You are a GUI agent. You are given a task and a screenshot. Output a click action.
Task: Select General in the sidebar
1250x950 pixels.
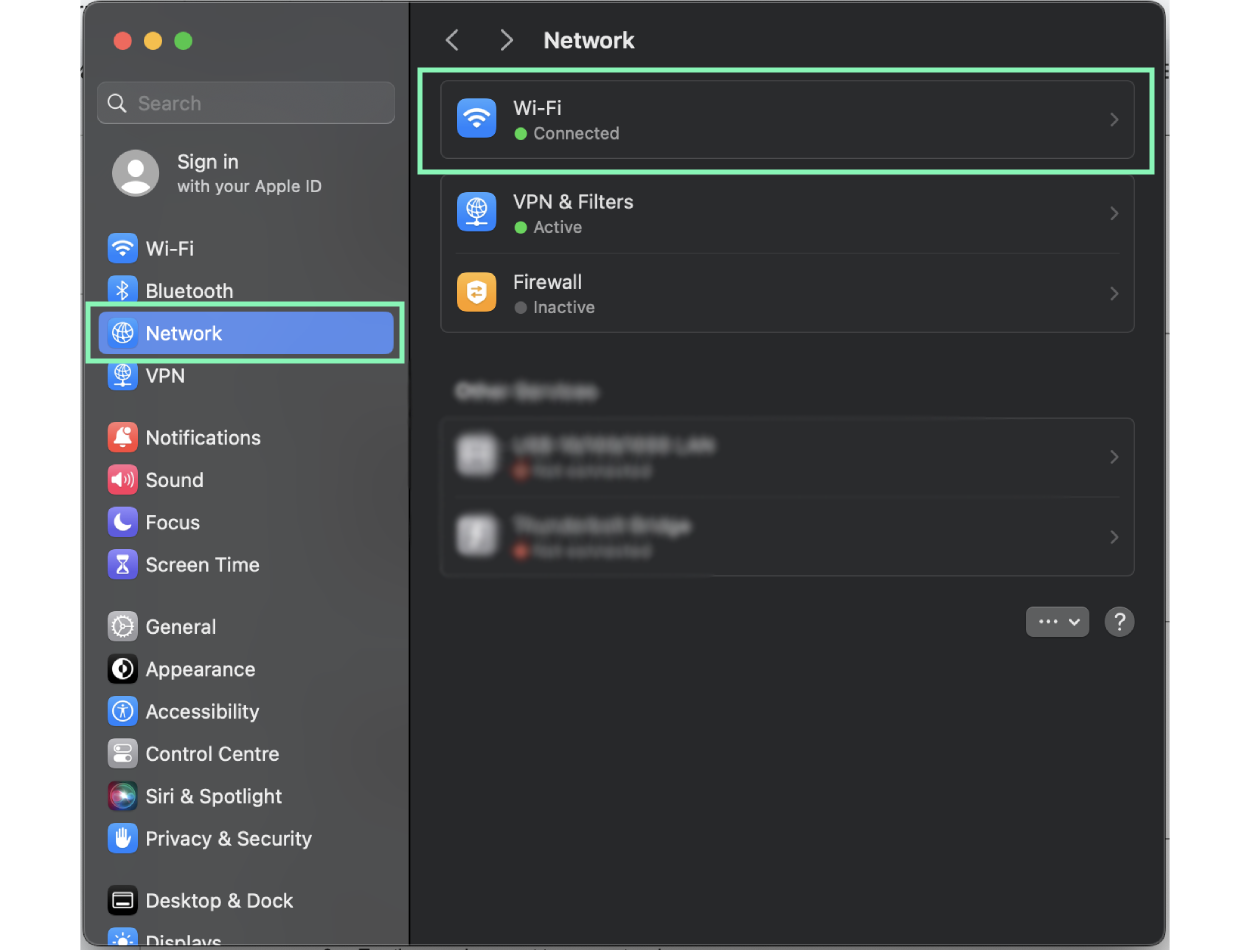246,627
